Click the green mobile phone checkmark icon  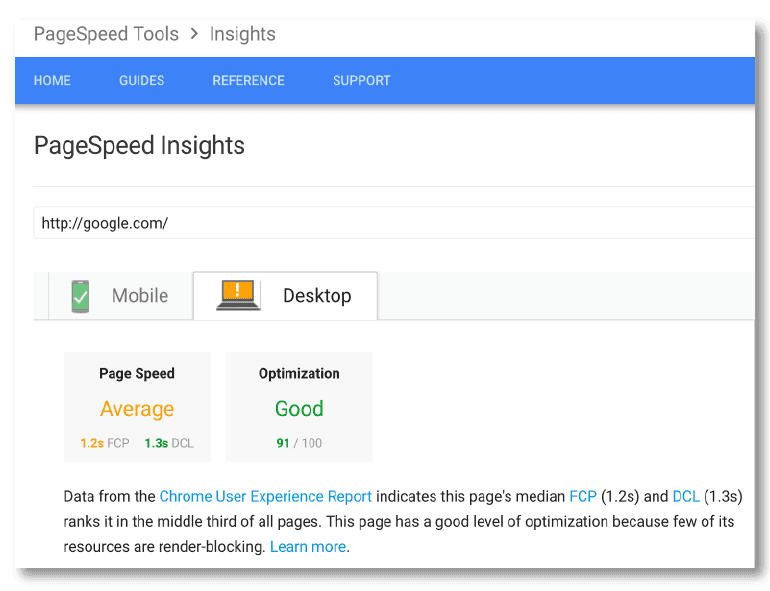tap(80, 296)
